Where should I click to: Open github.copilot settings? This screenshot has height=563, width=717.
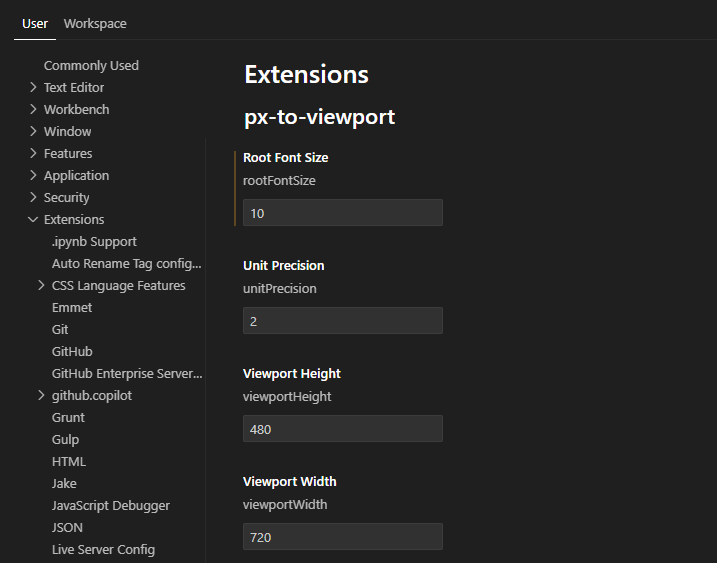pyautogui.click(x=91, y=396)
